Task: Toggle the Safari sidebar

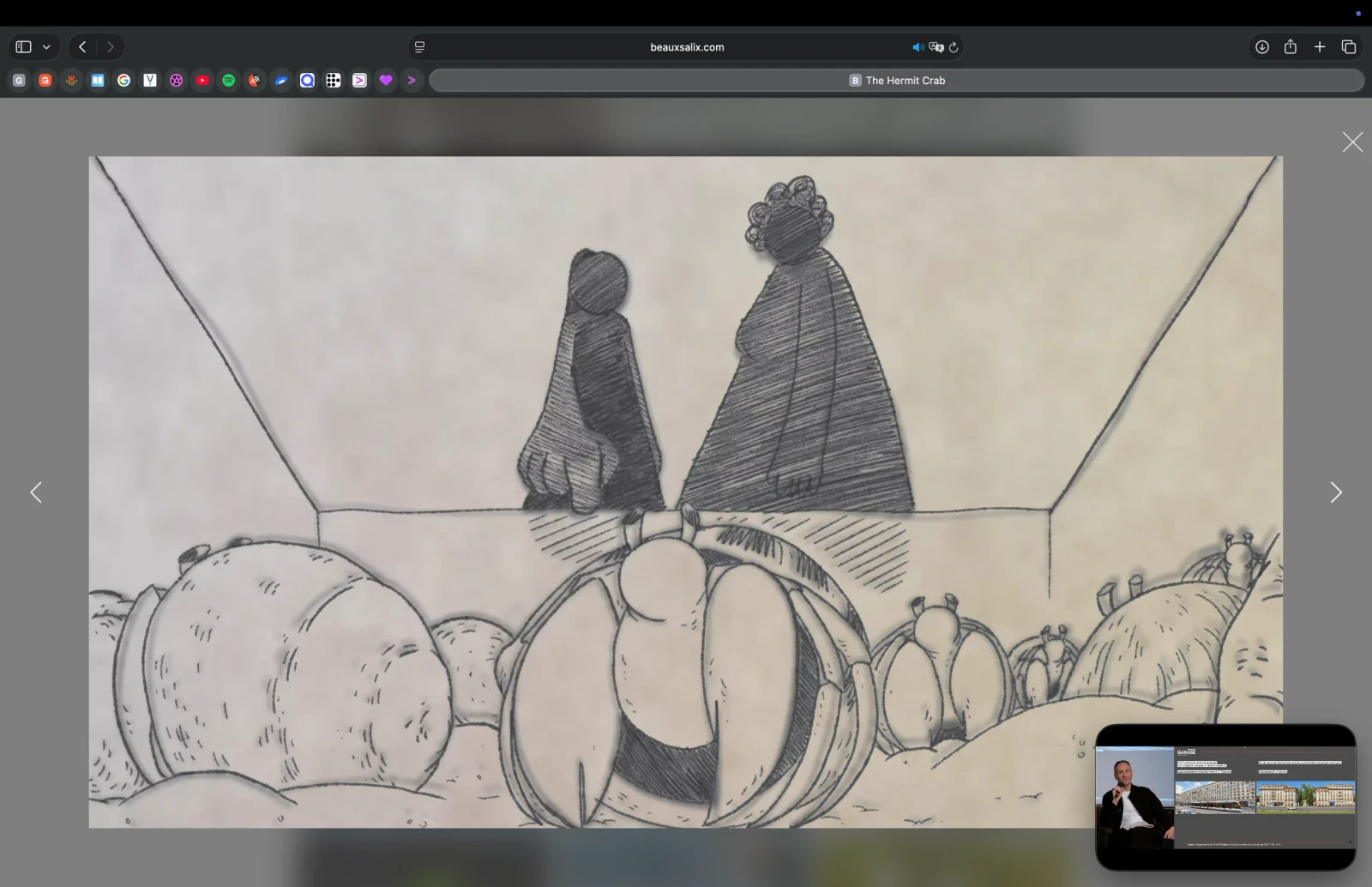Action: 23,47
